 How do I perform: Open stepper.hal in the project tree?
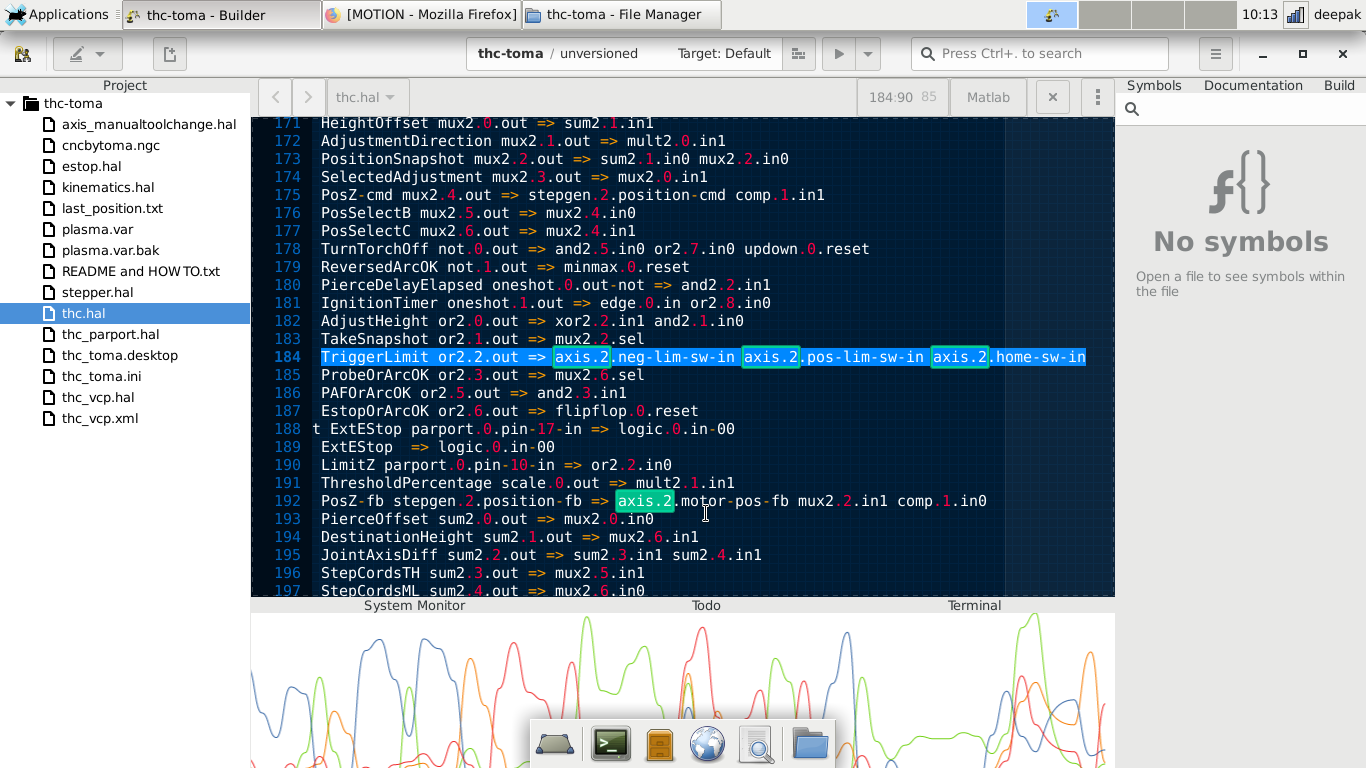tap(97, 292)
